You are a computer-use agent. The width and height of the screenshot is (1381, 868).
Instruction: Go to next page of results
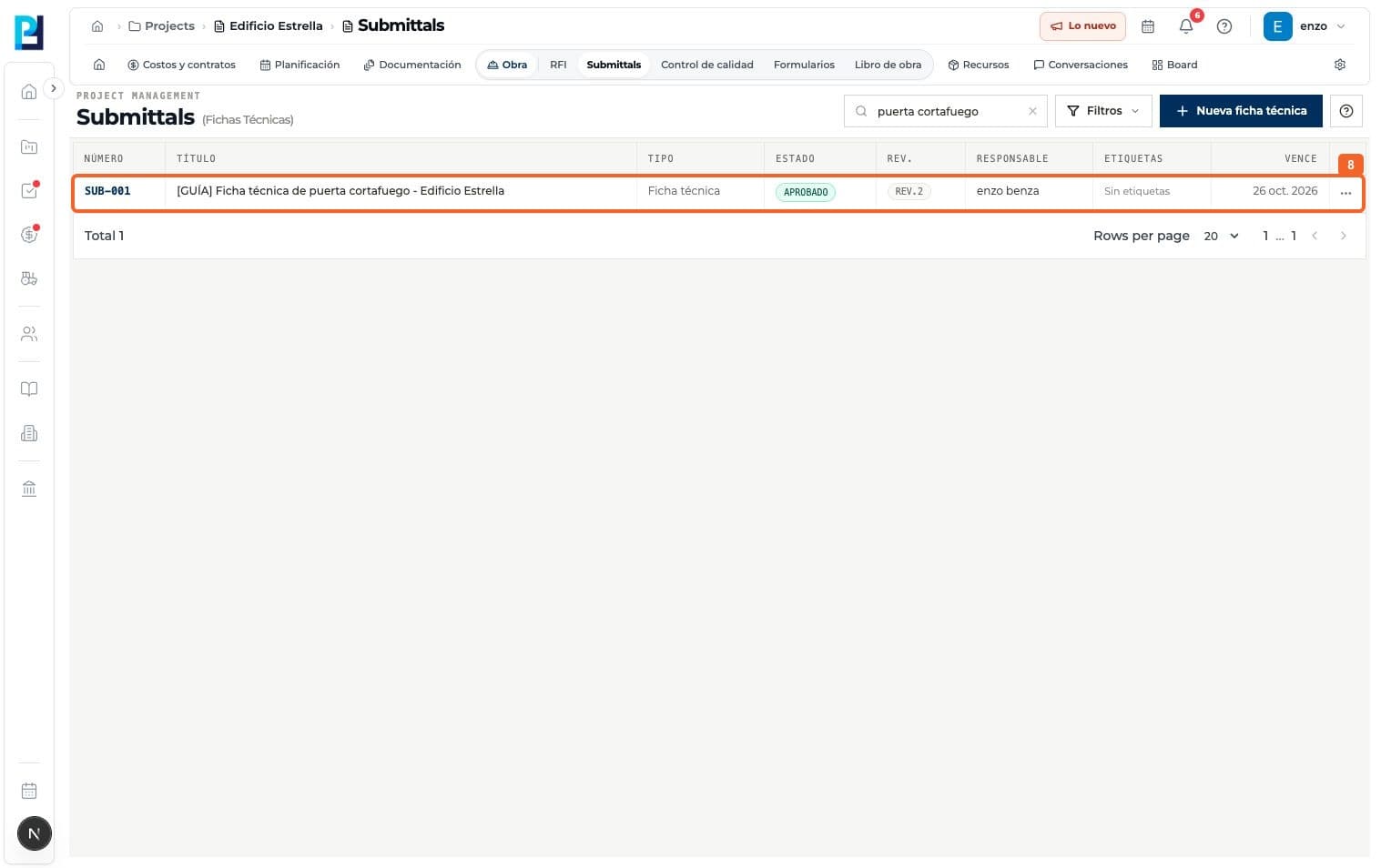pos(1343,236)
